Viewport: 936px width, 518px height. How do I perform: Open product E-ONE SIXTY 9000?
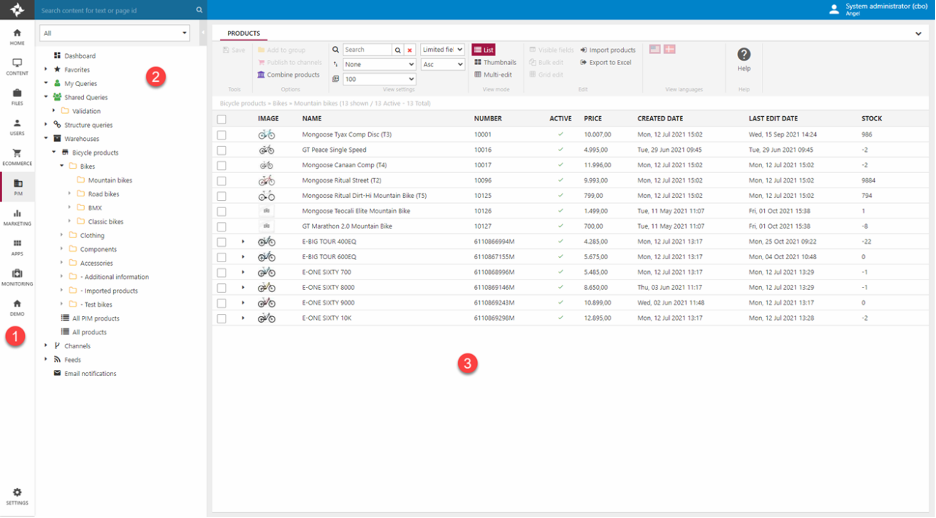point(328,303)
